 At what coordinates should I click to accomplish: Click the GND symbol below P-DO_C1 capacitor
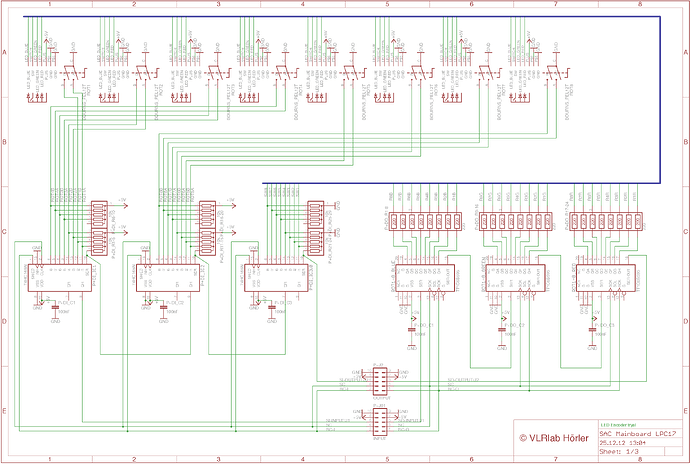(412, 348)
